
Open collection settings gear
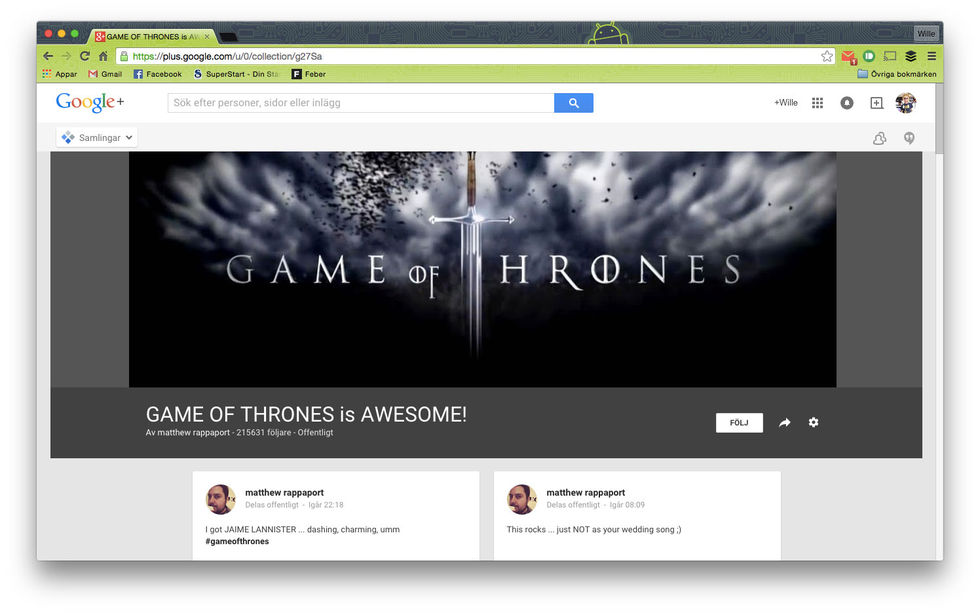point(813,423)
